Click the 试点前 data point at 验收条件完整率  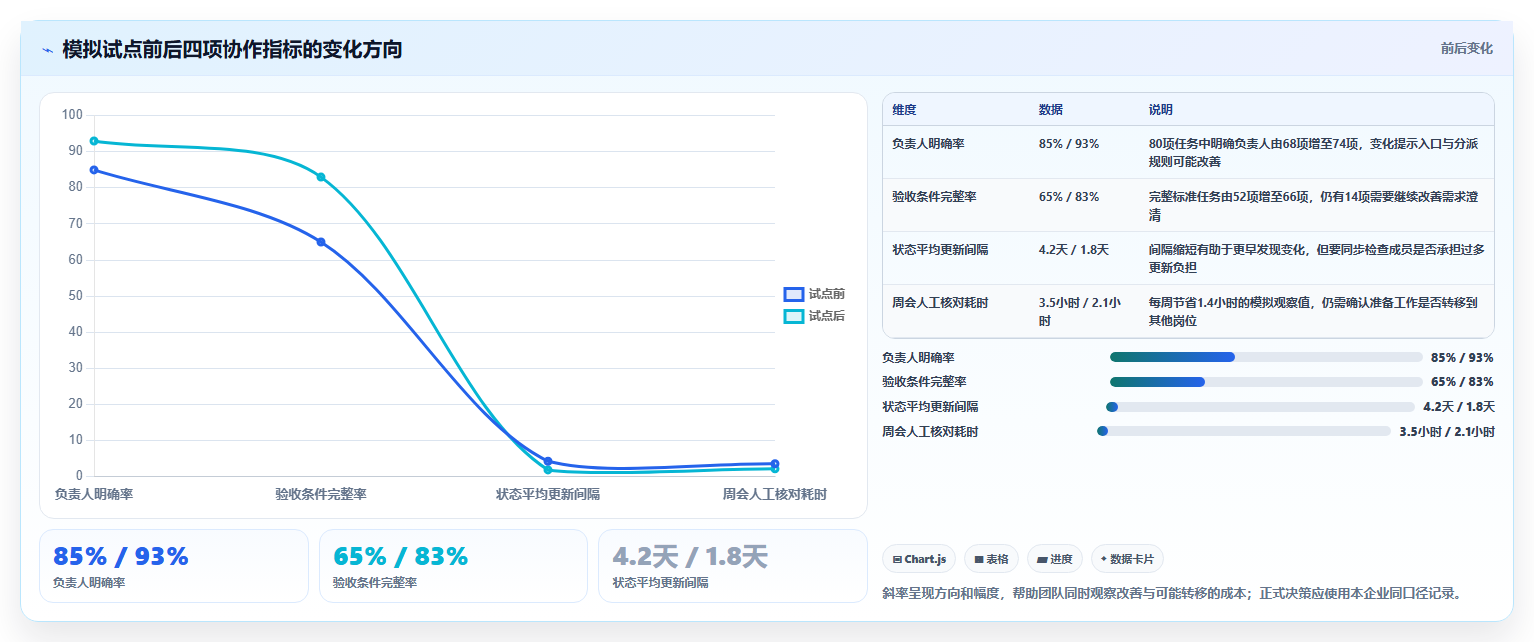pyautogui.click(x=321, y=242)
